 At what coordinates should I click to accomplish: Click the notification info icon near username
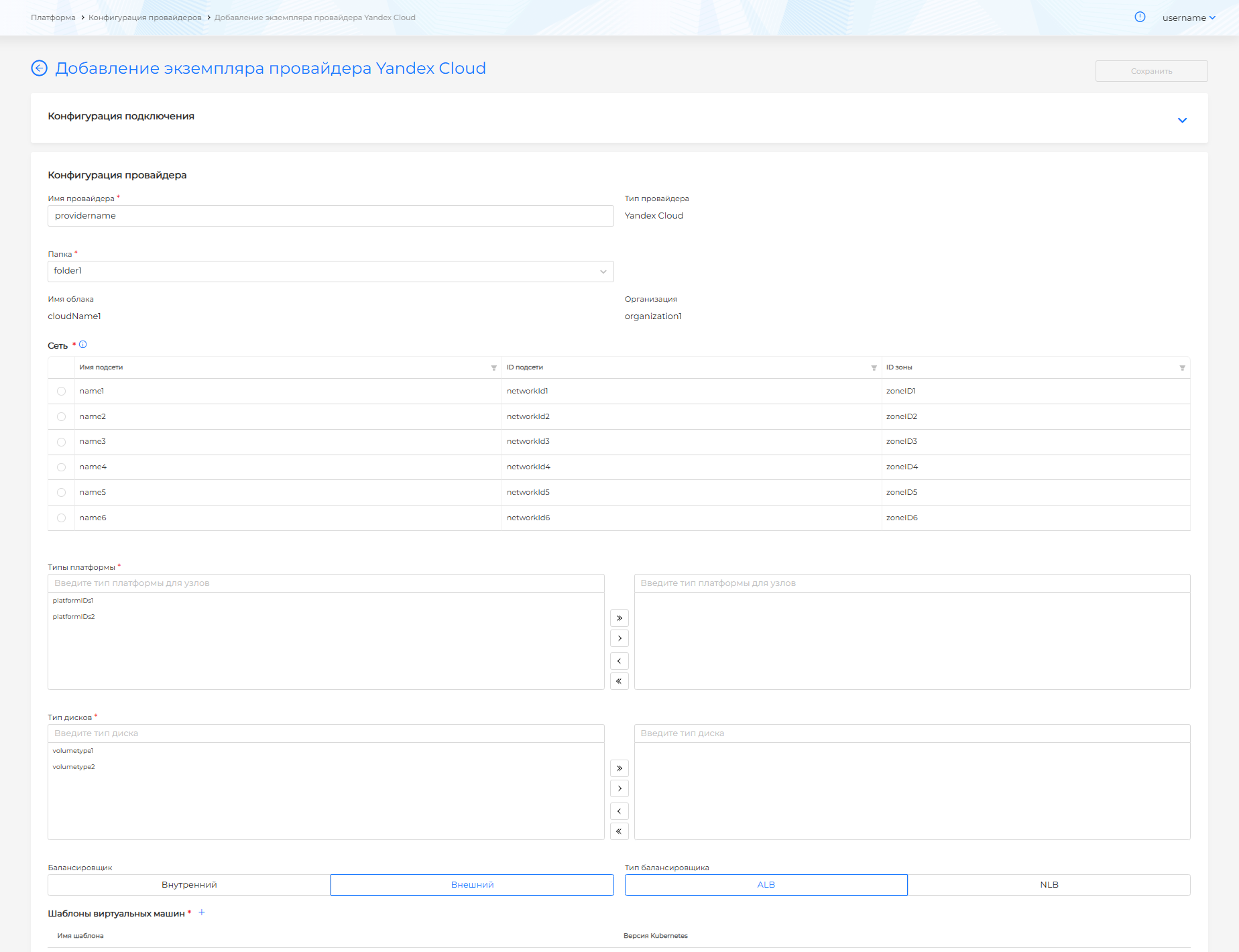coord(1140,17)
